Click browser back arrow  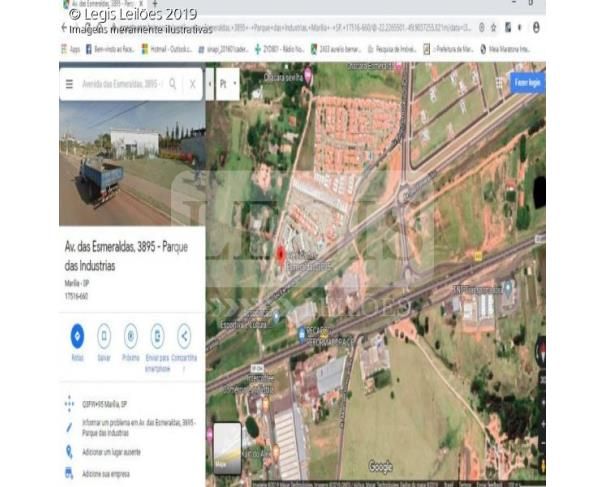coord(64,27)
